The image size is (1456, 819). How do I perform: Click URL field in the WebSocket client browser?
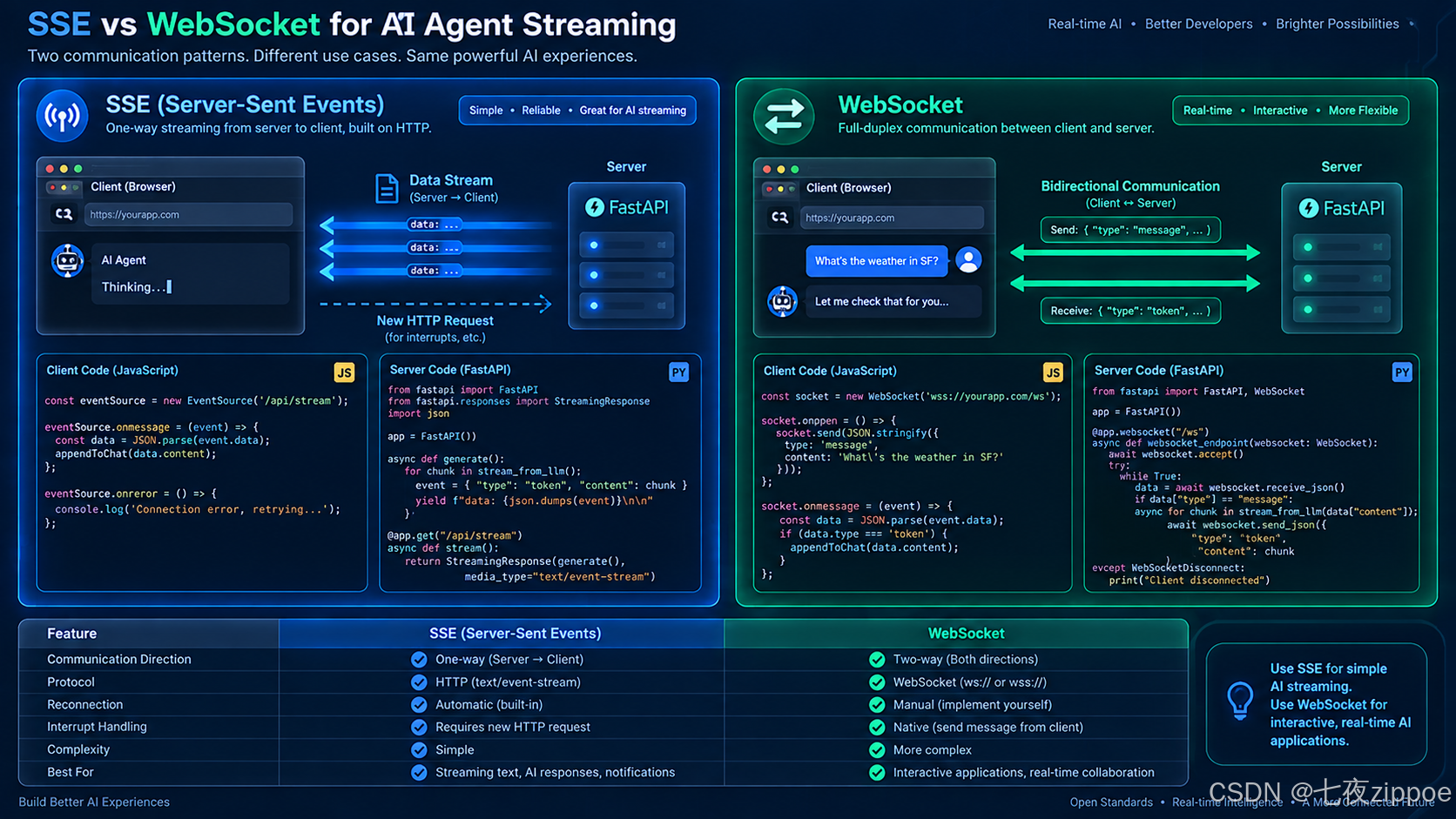coord(892,218)
